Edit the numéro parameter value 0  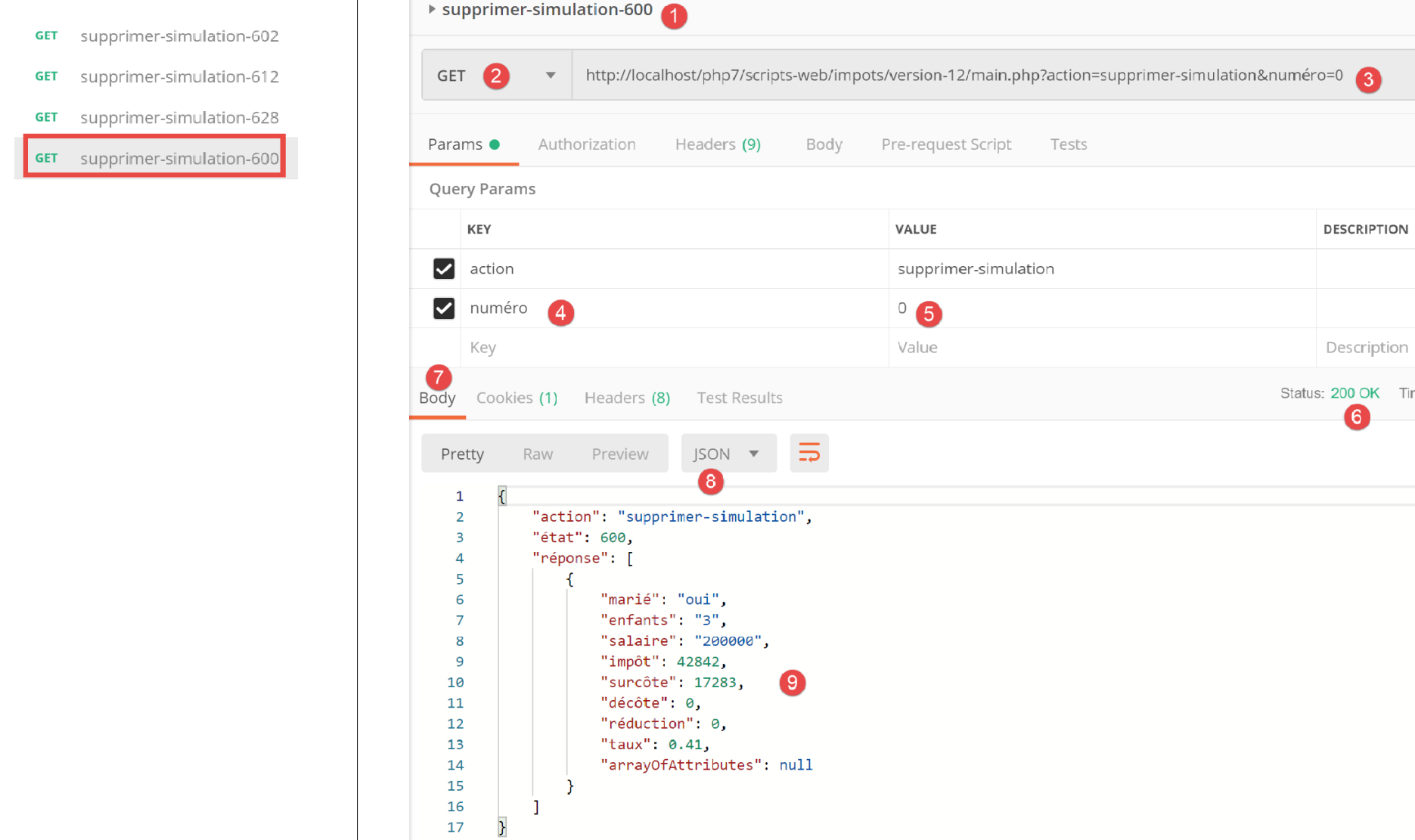(901, 308)
